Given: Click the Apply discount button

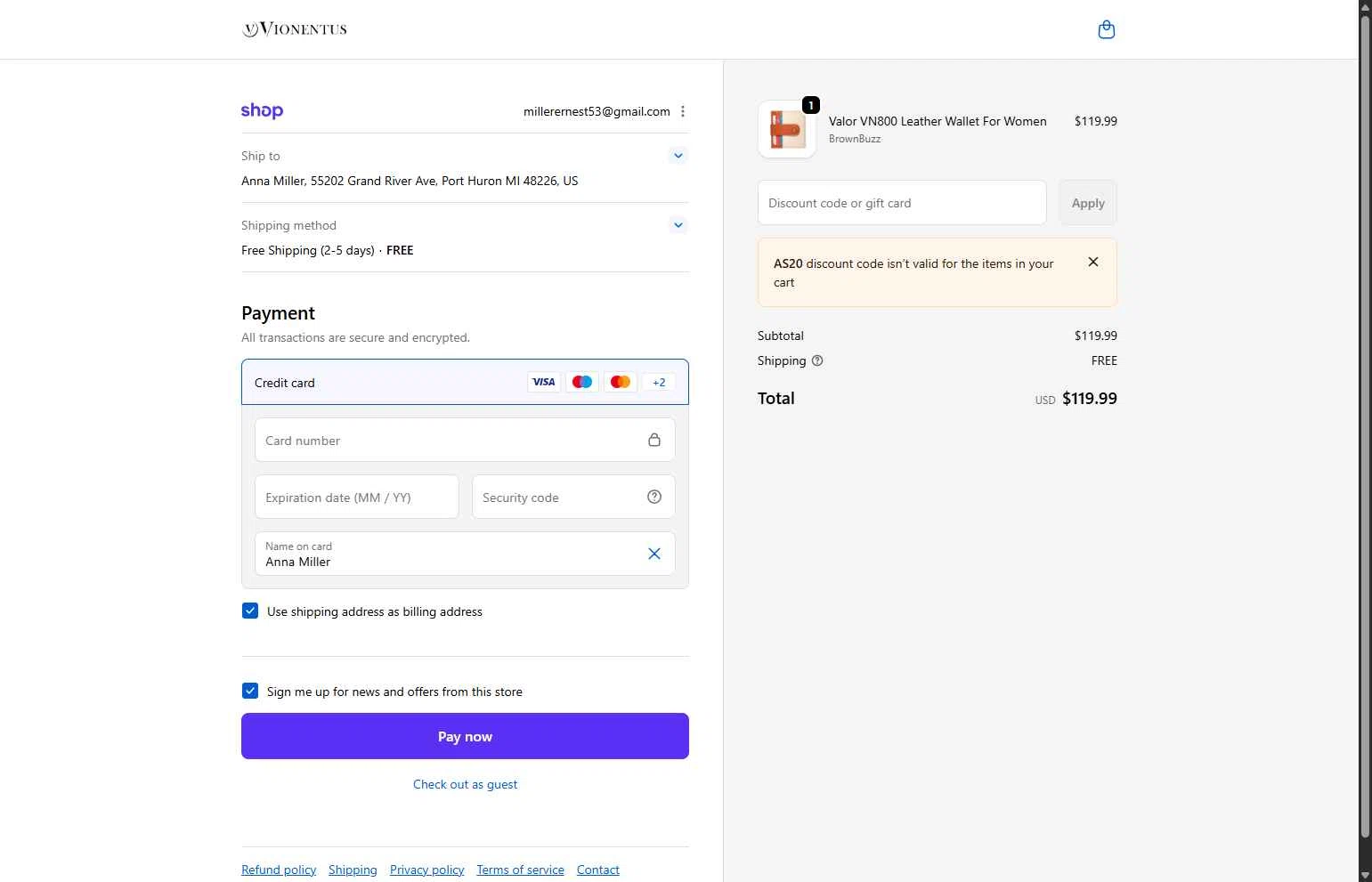Looking at the screenshot, I should (x=1088, y=203).
